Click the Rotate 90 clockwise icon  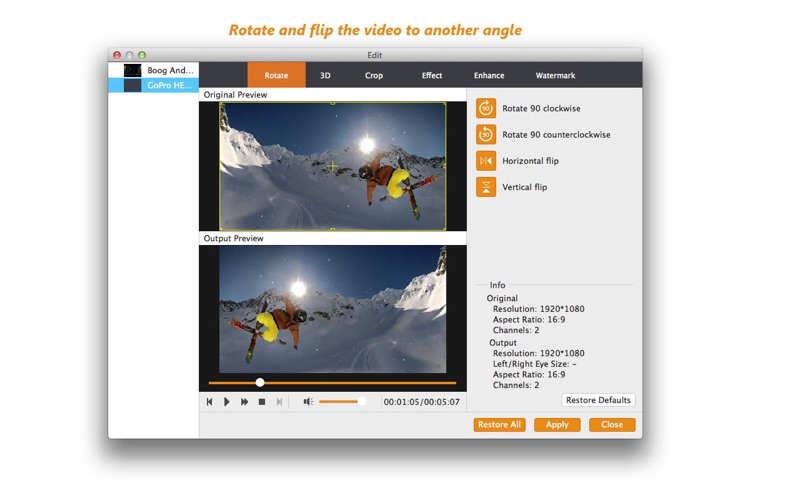pyautogui.click(x=486, y=108)
